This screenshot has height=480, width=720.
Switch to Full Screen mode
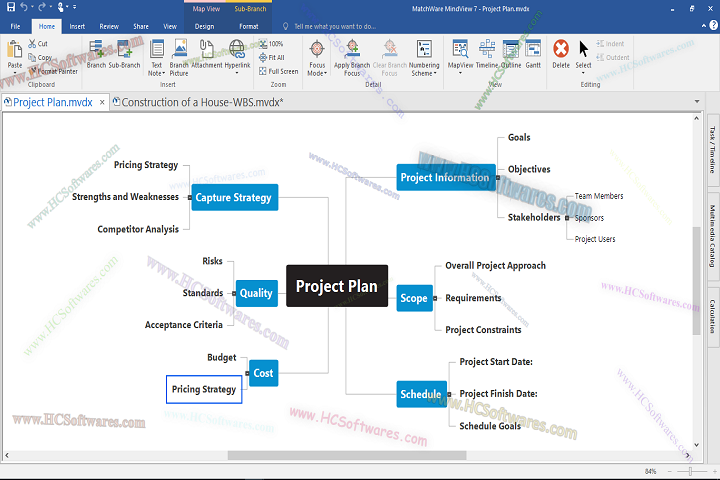point(279,71)
